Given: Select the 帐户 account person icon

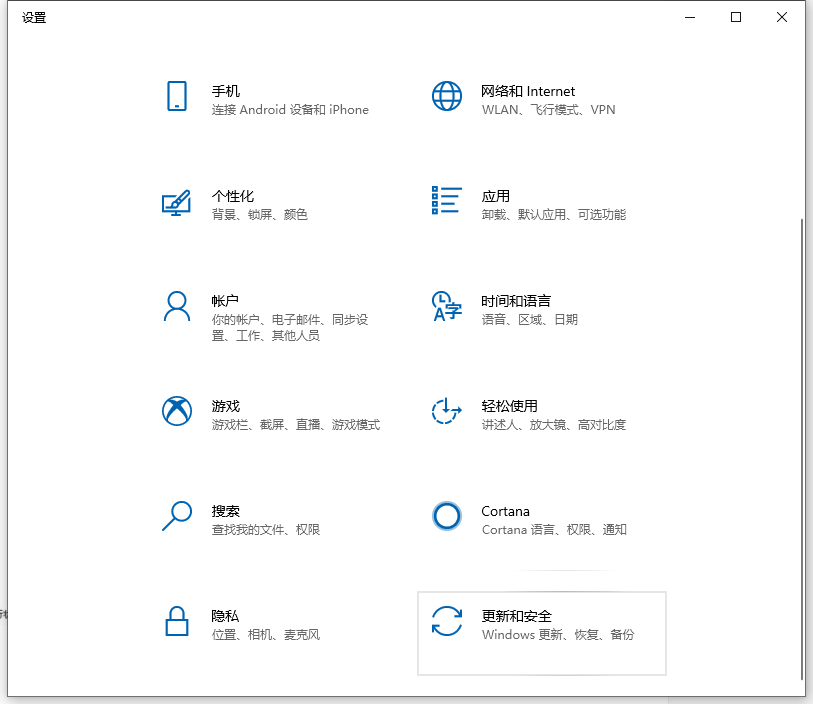Looking at the screenshot, I should click(177, 307).
